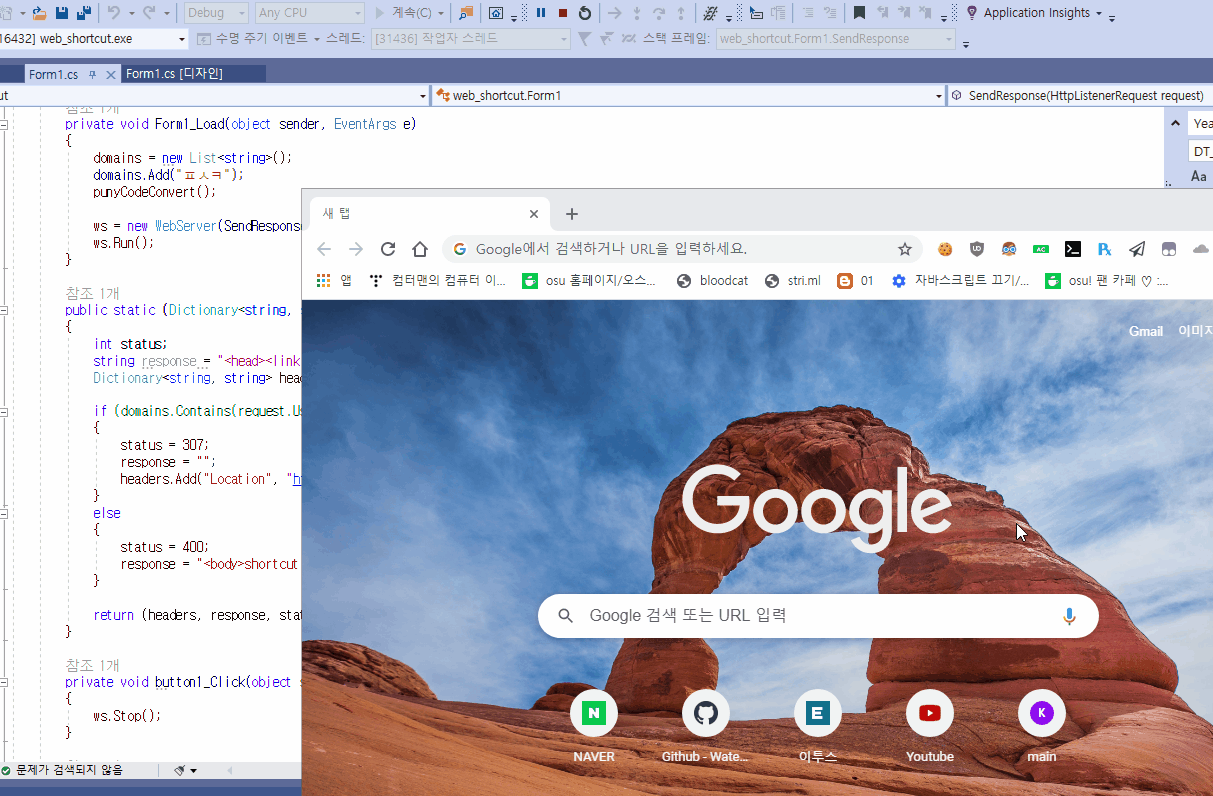The height and width of the screenshot is (796, 1213).
Task: Close the 새 탭 Chrome tab
Action: tap(534, 214)
